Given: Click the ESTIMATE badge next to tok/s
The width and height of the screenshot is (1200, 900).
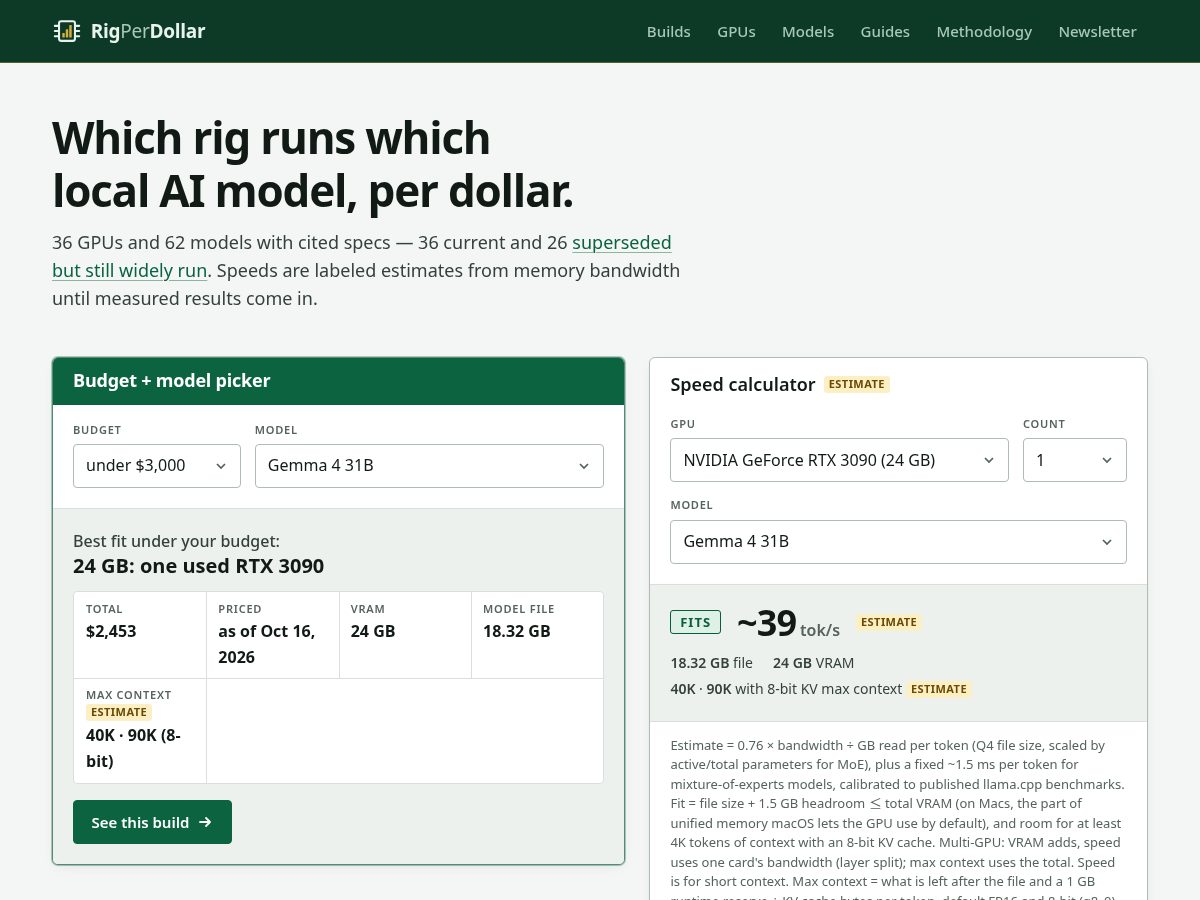Looking at the screenshot, I should tap(889, 622).
